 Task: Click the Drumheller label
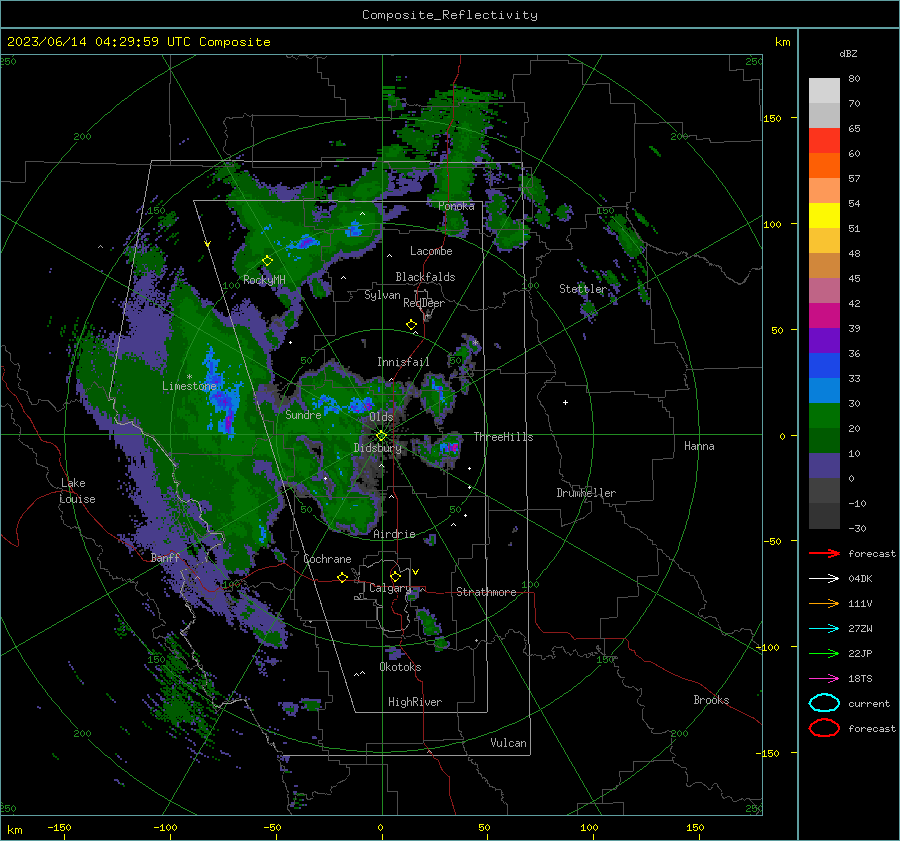[x=586, y=493]
